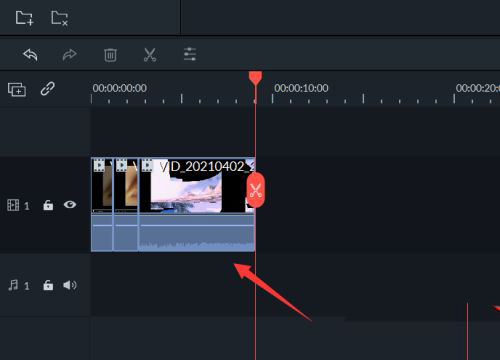
Task: Click the 00:00:10:00 mark on ruler
Action: (x=301, y=88)
